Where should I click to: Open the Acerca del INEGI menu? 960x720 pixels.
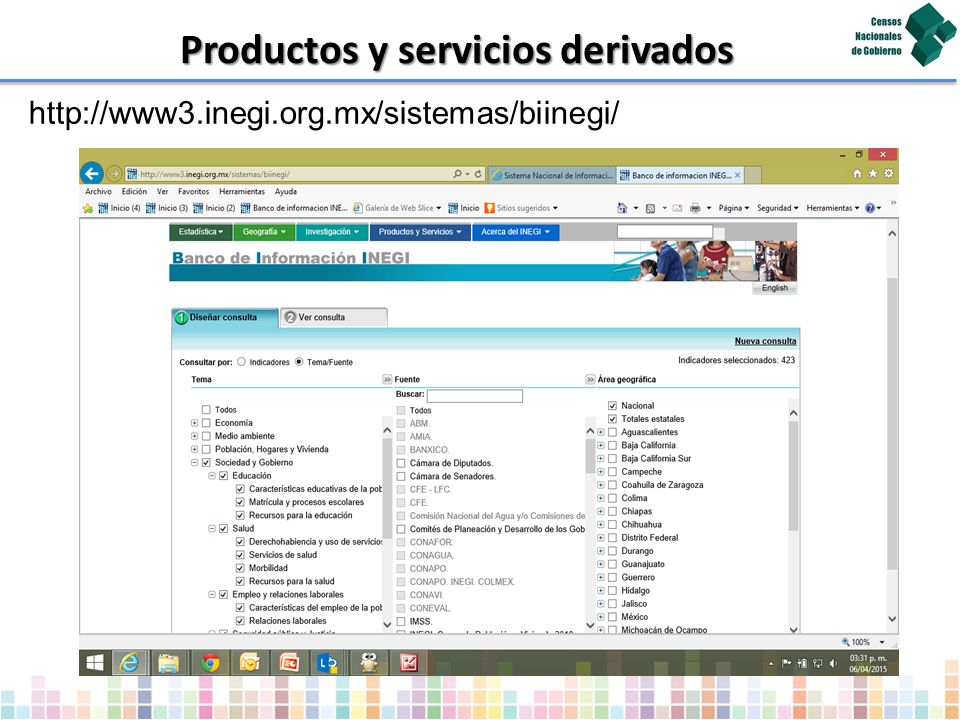pos(516,232)
